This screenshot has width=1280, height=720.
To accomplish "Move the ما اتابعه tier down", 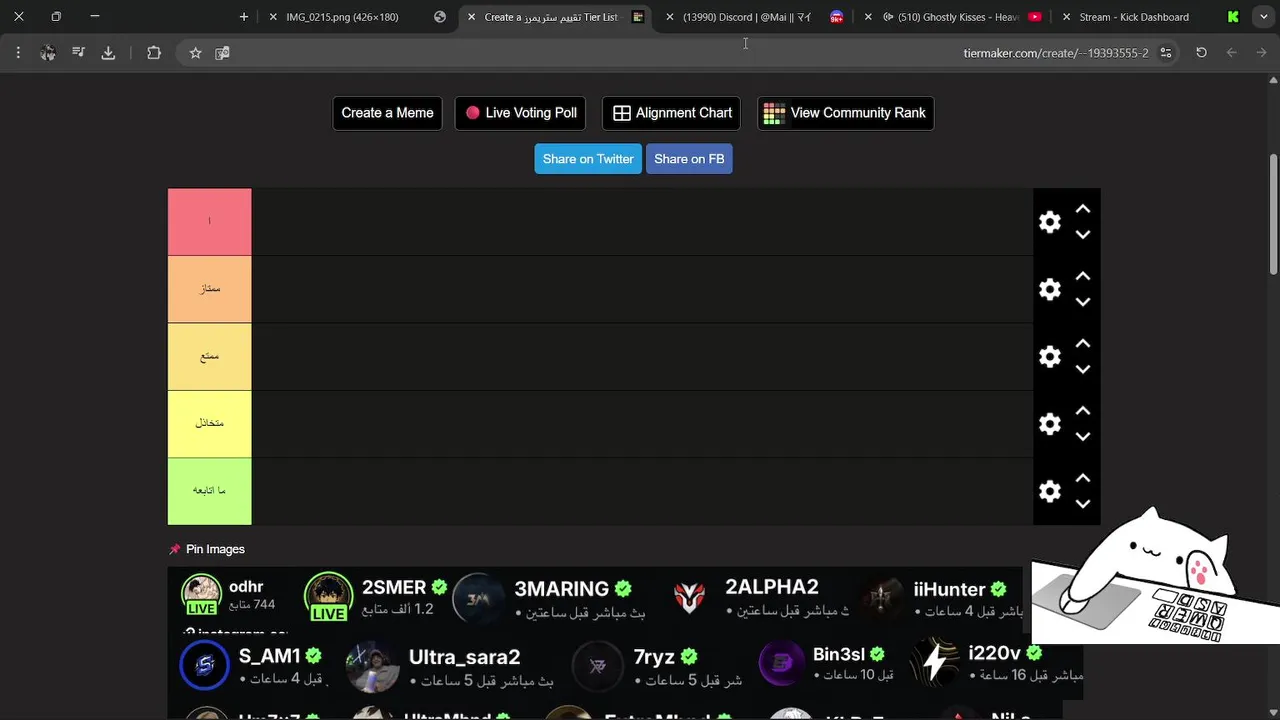I will [1082, 504].
